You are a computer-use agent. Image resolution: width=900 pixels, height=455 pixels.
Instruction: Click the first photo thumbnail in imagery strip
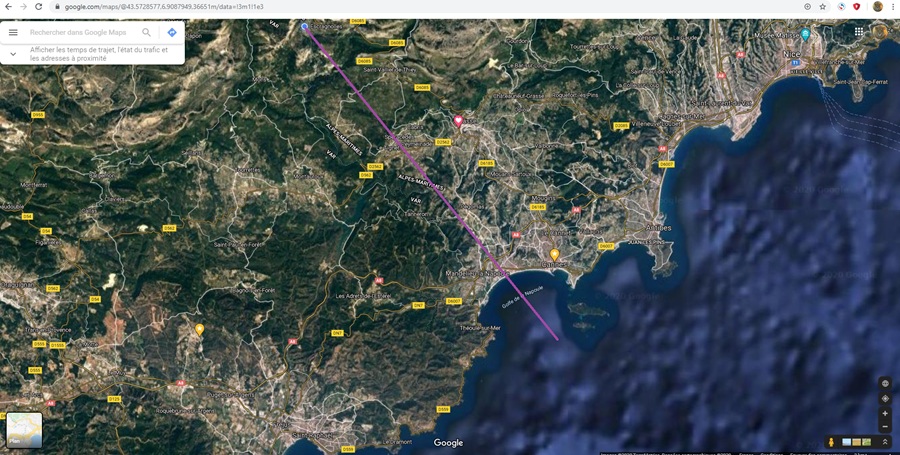click(847, 442)
